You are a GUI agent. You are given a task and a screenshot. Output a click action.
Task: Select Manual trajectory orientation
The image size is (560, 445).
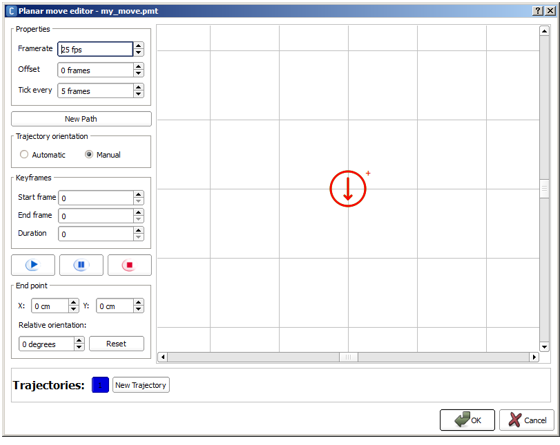tap(89, 154)
